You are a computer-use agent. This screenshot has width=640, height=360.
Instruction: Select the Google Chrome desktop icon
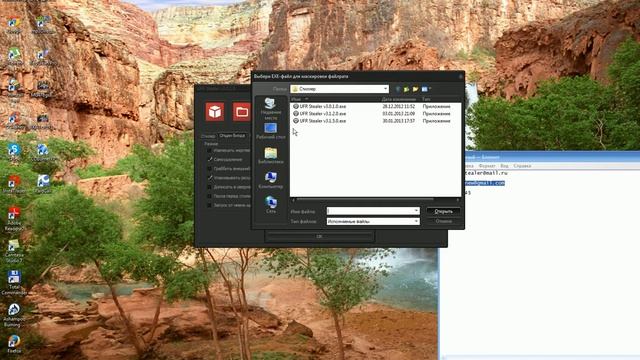tap(13, 23)
